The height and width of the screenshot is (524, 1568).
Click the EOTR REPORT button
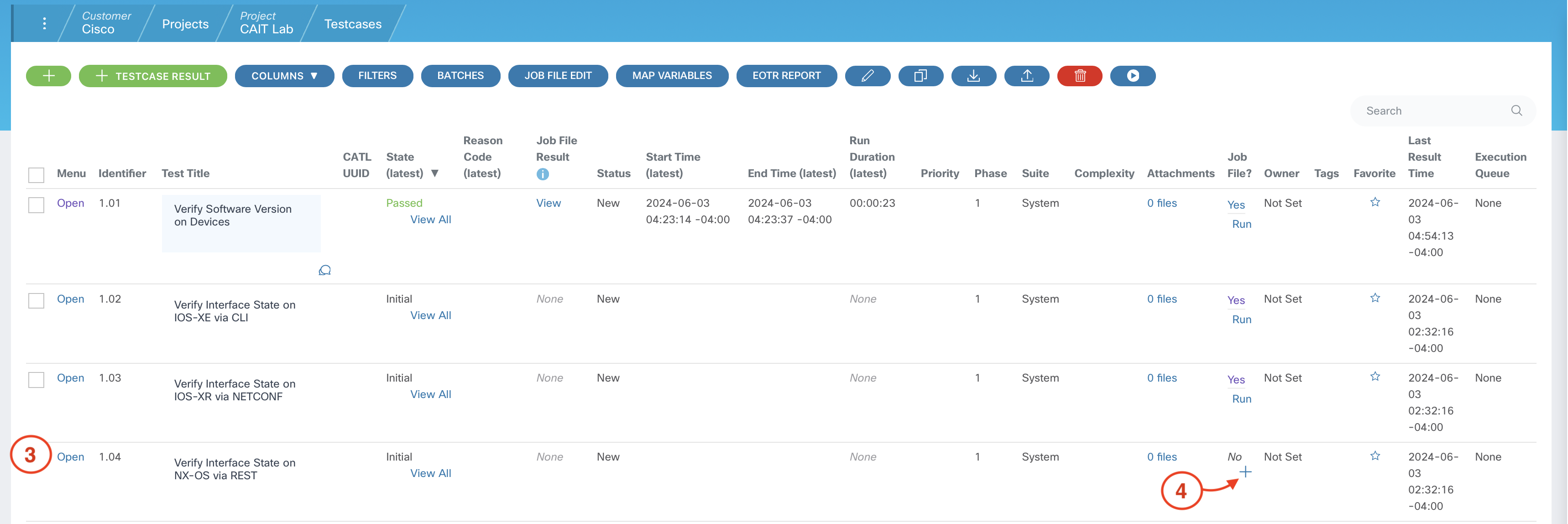pos(786,75)
